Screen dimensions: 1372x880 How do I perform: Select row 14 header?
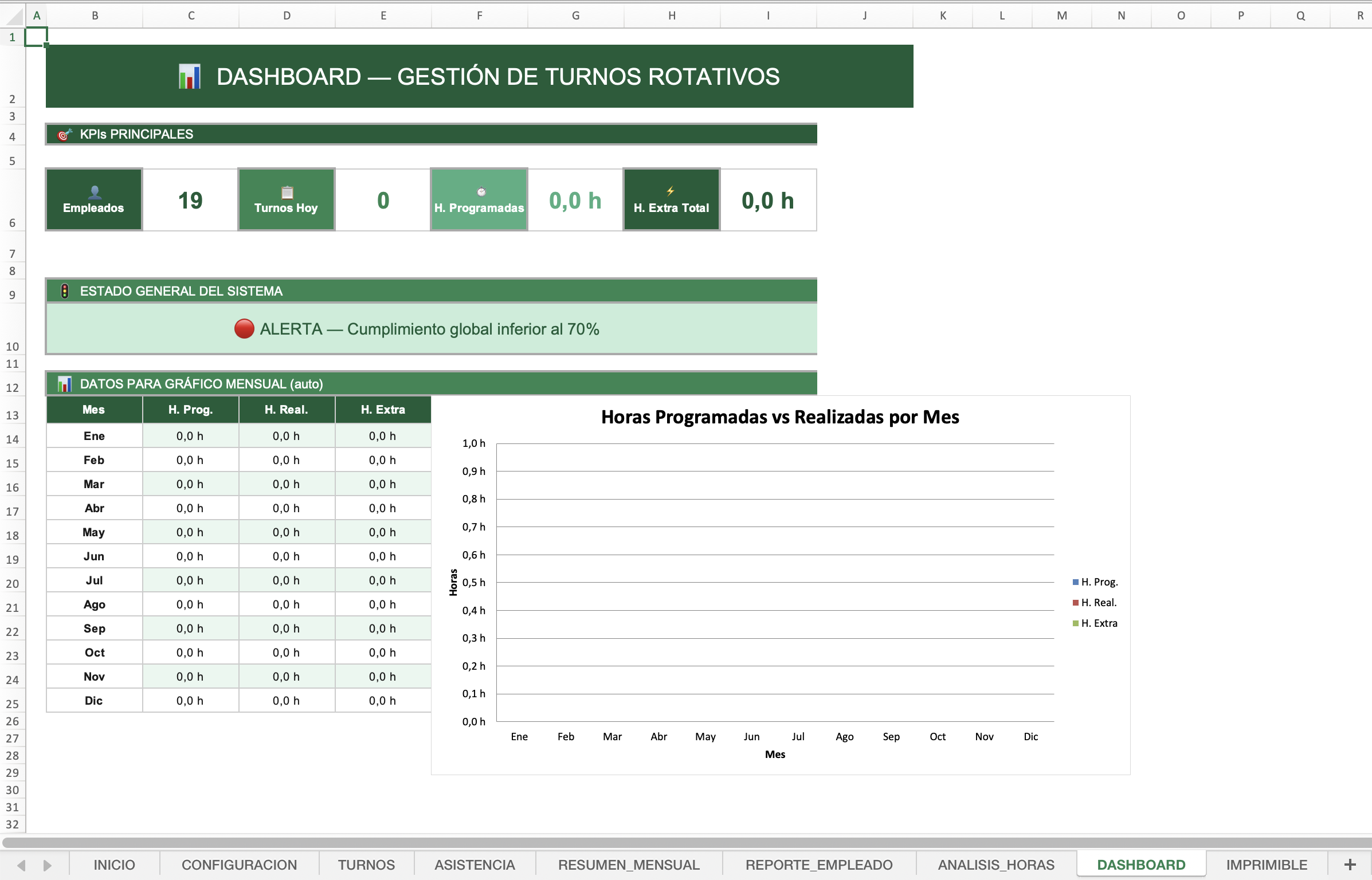coord(12,439)
